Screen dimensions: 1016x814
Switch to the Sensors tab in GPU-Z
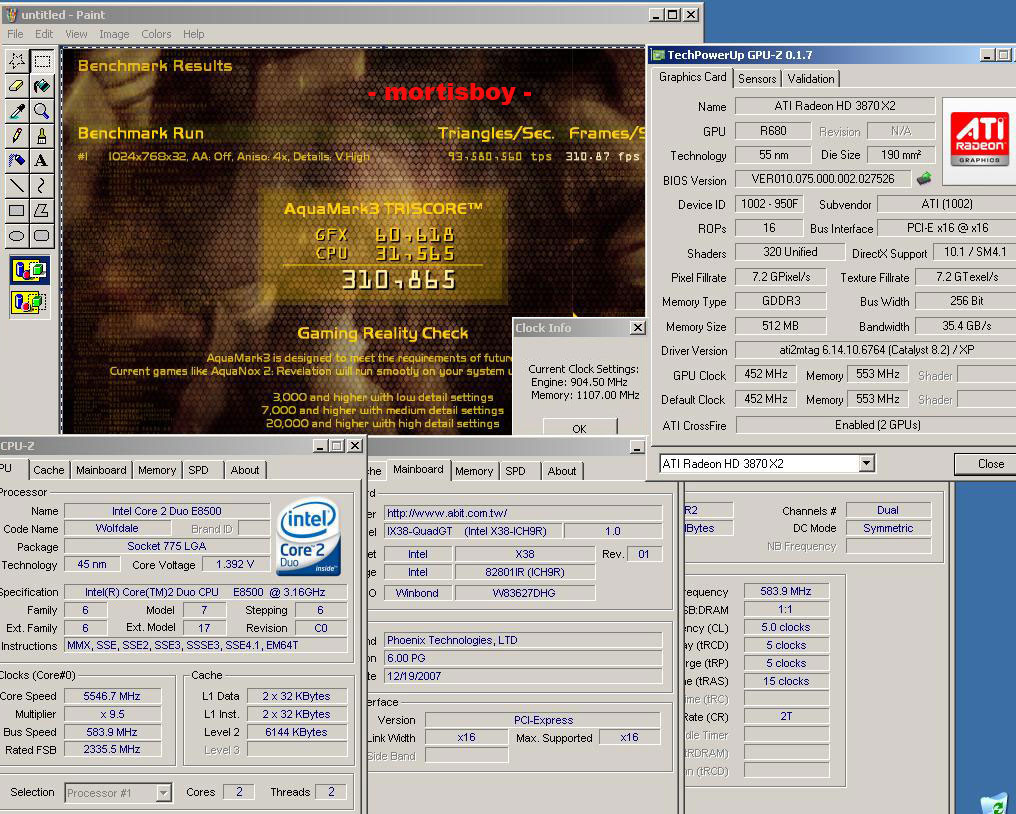pos(757,78)
